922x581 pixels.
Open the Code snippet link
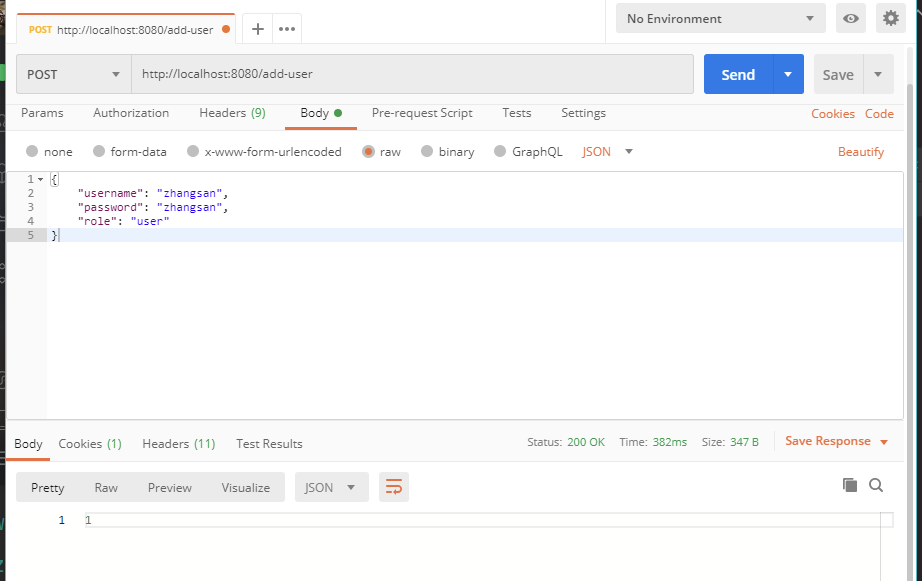pos(879,114)
